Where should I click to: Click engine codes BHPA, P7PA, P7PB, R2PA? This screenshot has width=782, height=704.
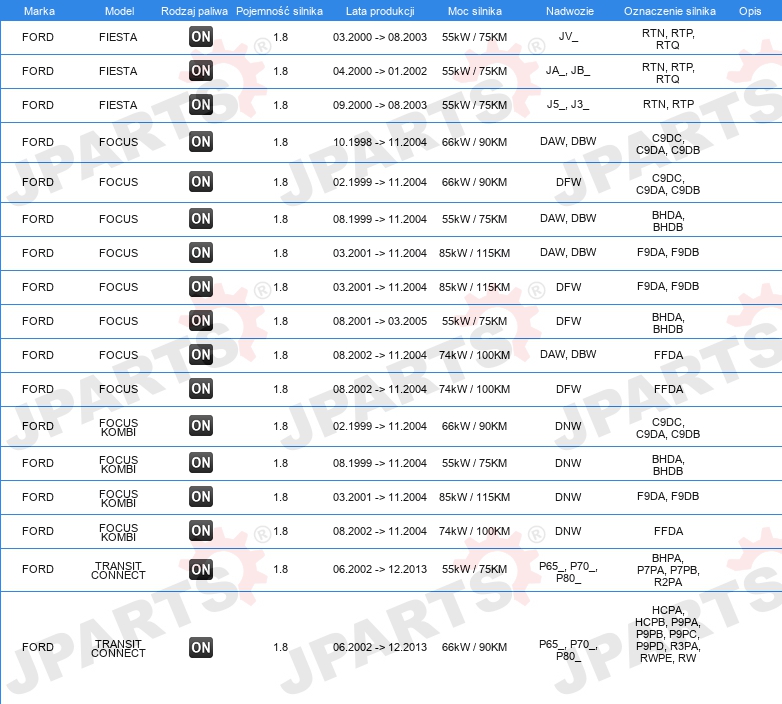click(668, 570)
